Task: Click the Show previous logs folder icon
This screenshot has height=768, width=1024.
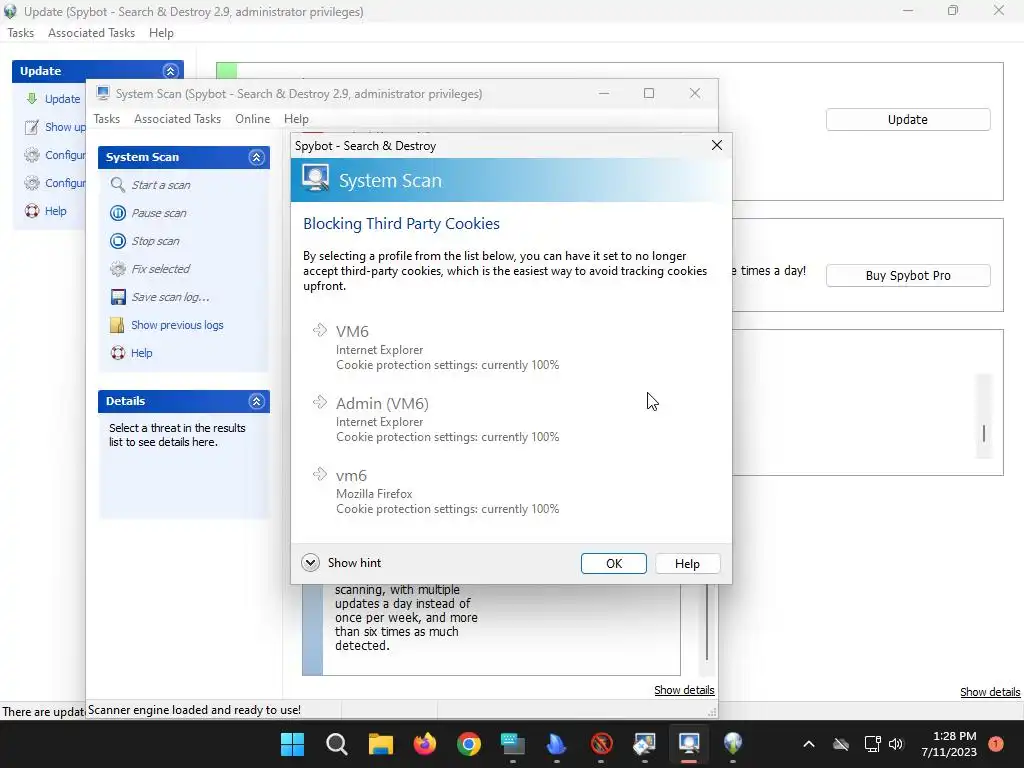Action: tap(118, 325)
